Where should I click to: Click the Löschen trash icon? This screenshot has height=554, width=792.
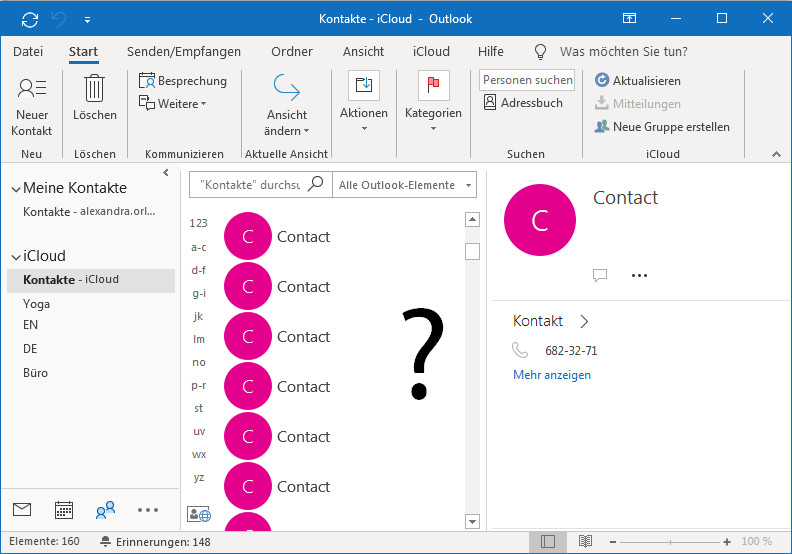(94, 88)
